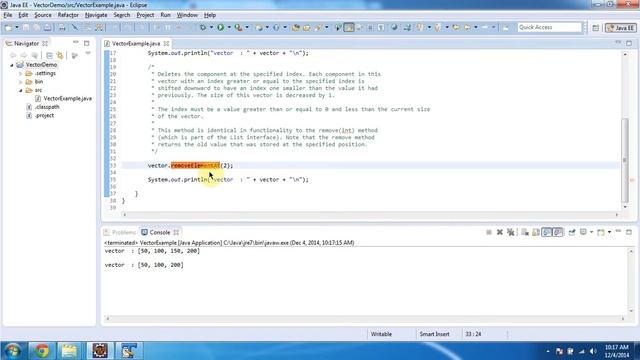Click the Debug bug icon
The height and width of the screenshot is (360, 640).
pyautogui.click(x=202, y=27)
